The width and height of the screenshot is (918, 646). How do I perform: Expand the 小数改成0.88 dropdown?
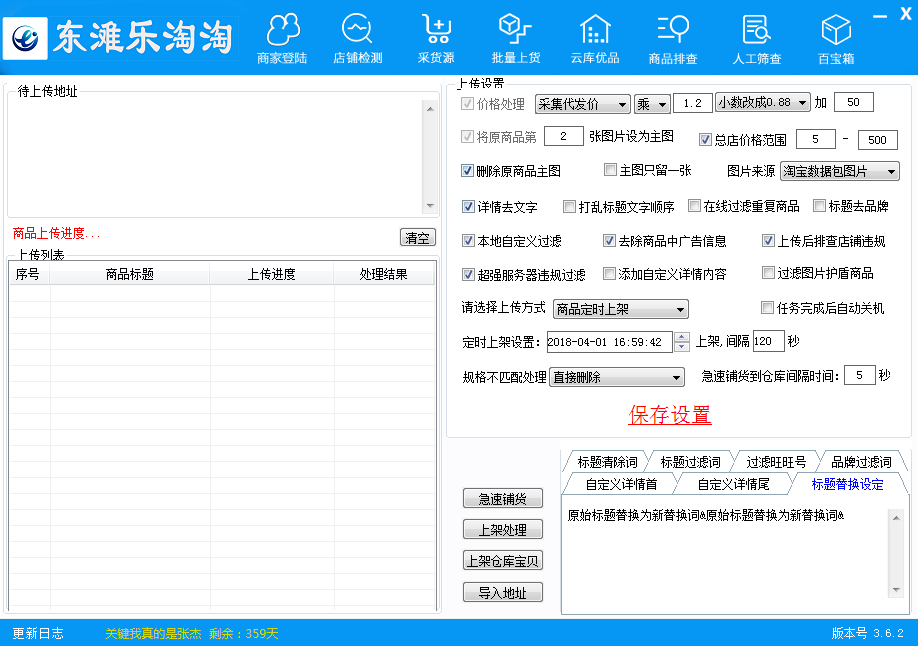pos(763,102)
